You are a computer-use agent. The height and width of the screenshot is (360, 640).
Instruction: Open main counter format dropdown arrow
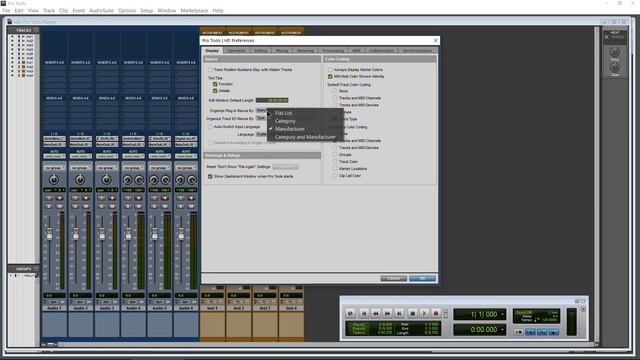[502, 314]
